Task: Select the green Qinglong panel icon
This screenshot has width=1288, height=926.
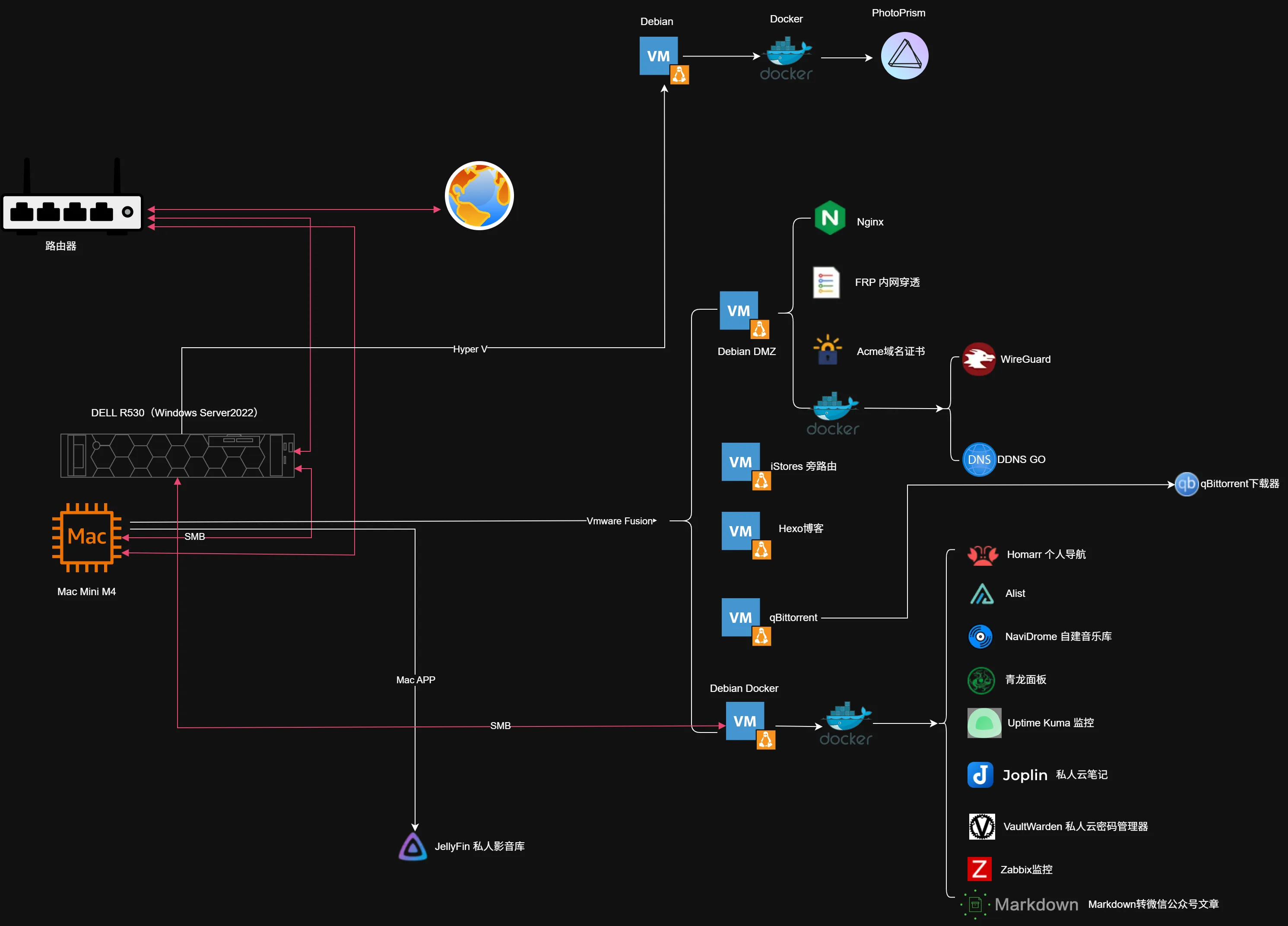Action: pyautogui.click(x=981, y=680)
